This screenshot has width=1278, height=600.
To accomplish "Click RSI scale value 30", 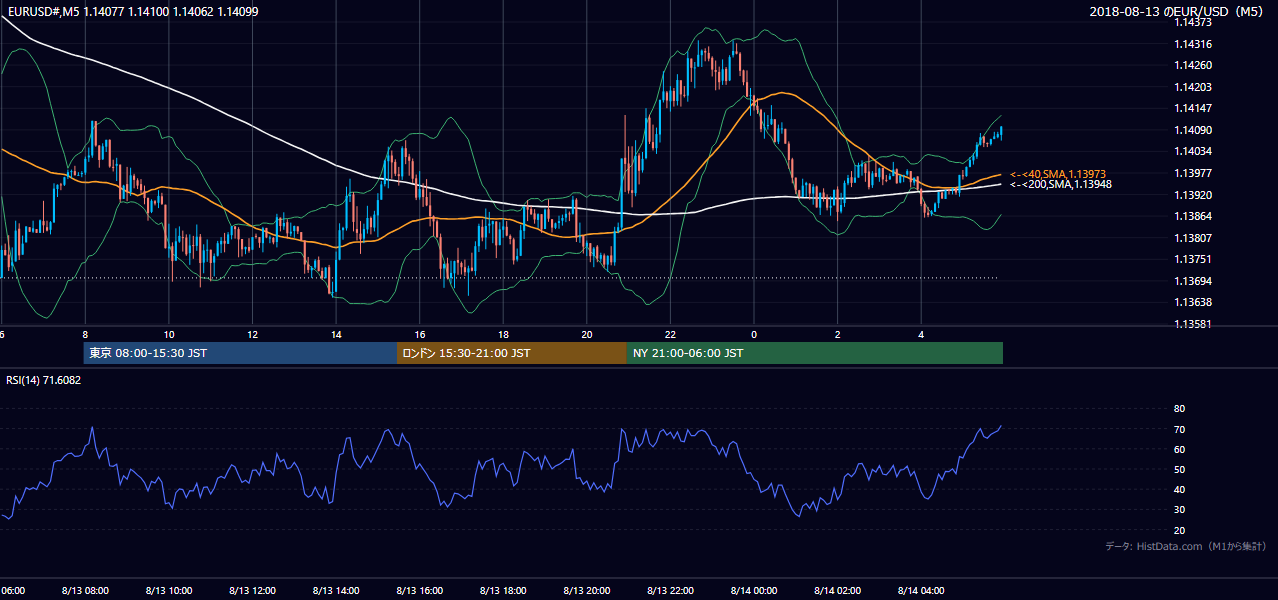I will click(x=1179, y=510).
